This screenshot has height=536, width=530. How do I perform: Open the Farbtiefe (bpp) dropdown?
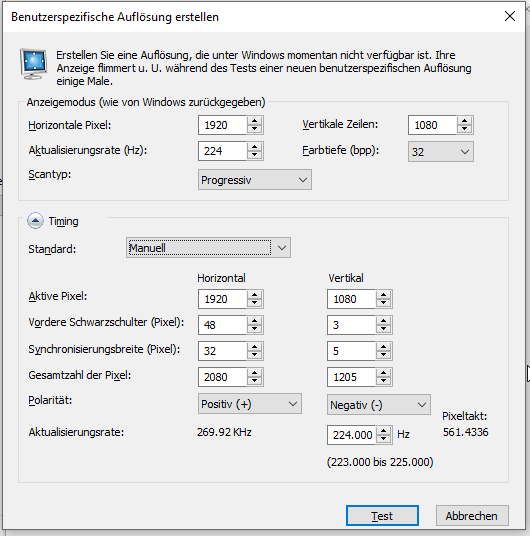tap(441, 151)
